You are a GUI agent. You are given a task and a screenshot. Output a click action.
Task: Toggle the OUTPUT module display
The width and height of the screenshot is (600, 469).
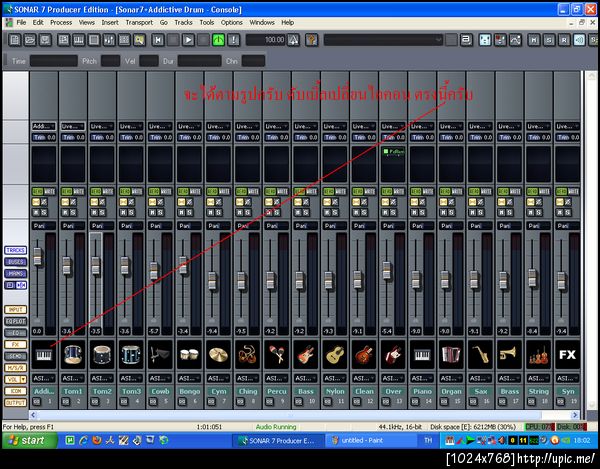coord(15,402)
